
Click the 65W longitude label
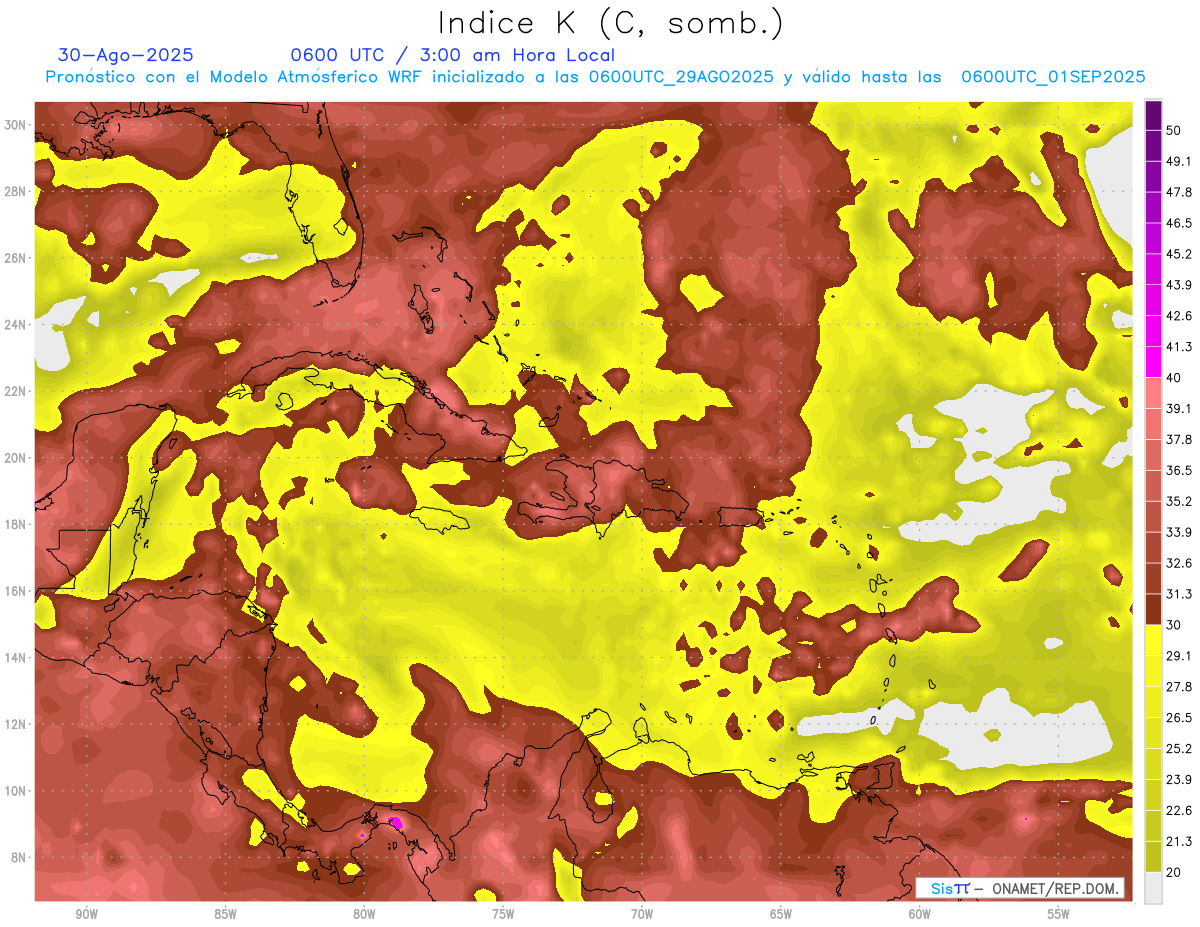(x=781, y=914)
